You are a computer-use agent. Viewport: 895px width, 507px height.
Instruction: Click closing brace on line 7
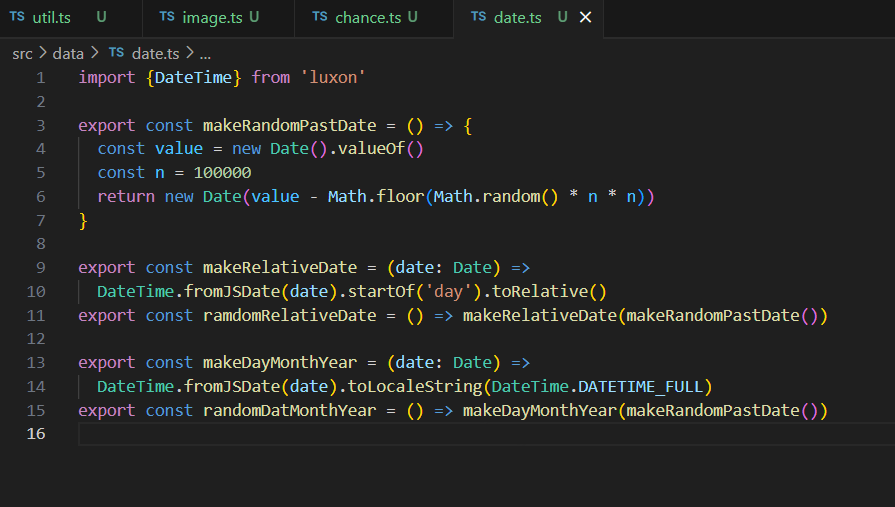83,220
